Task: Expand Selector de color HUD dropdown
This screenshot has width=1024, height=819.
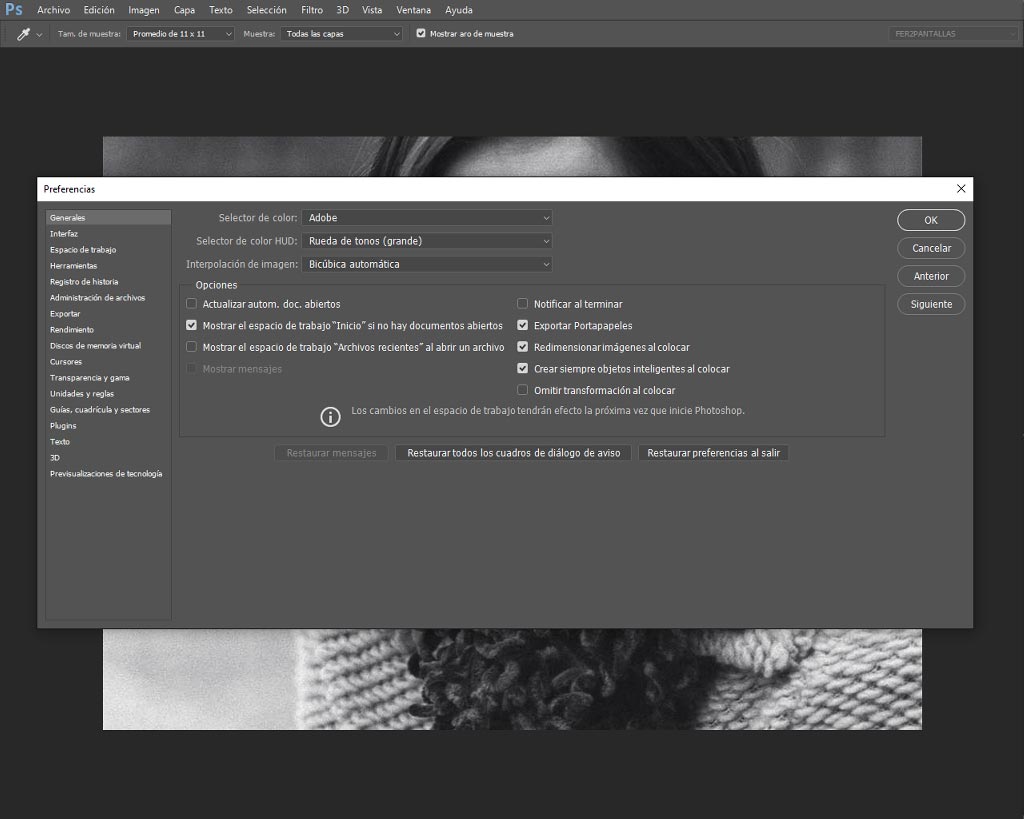Action: (x=427, y=241)
